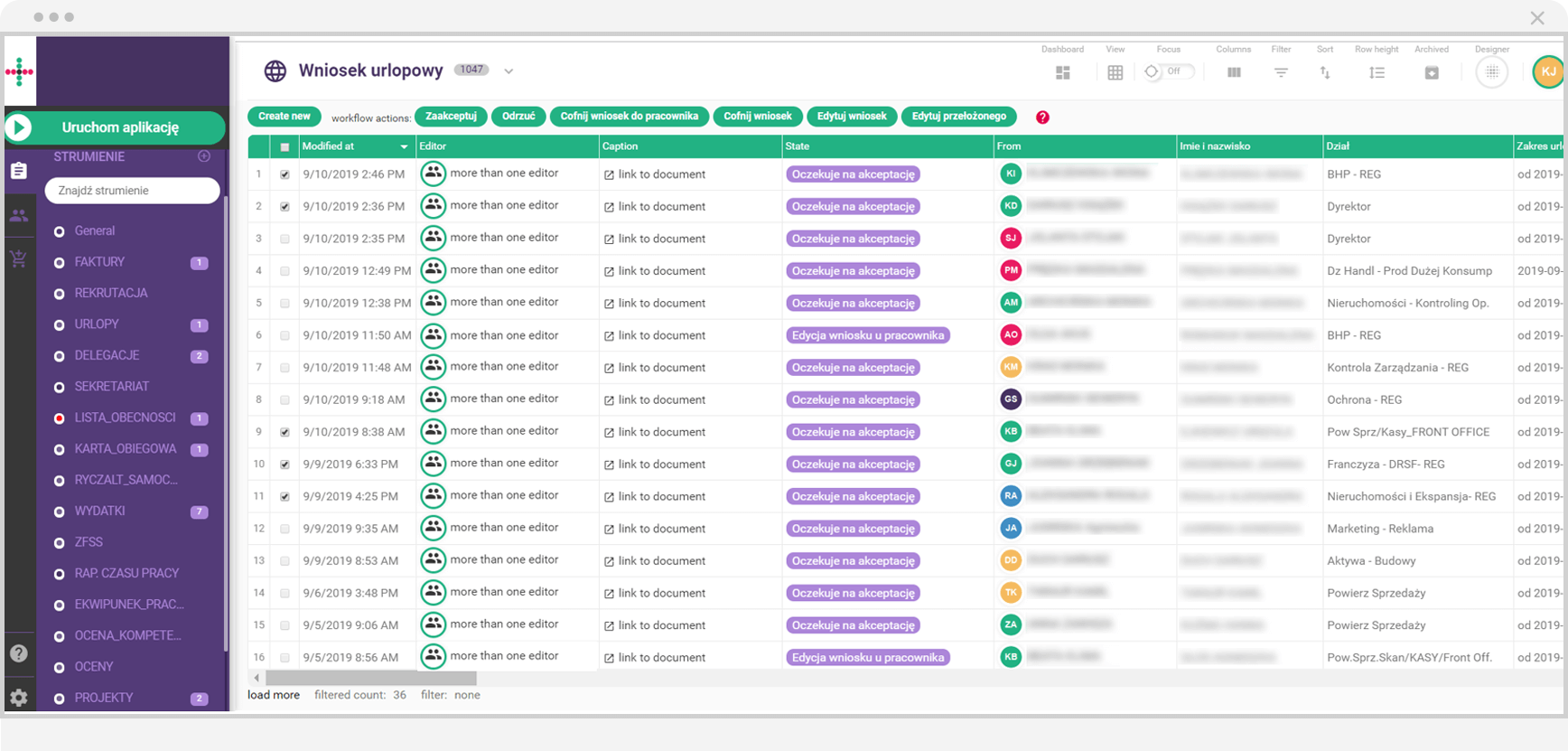Toggle the select-all header checkbox

click(x=285, y=146)
